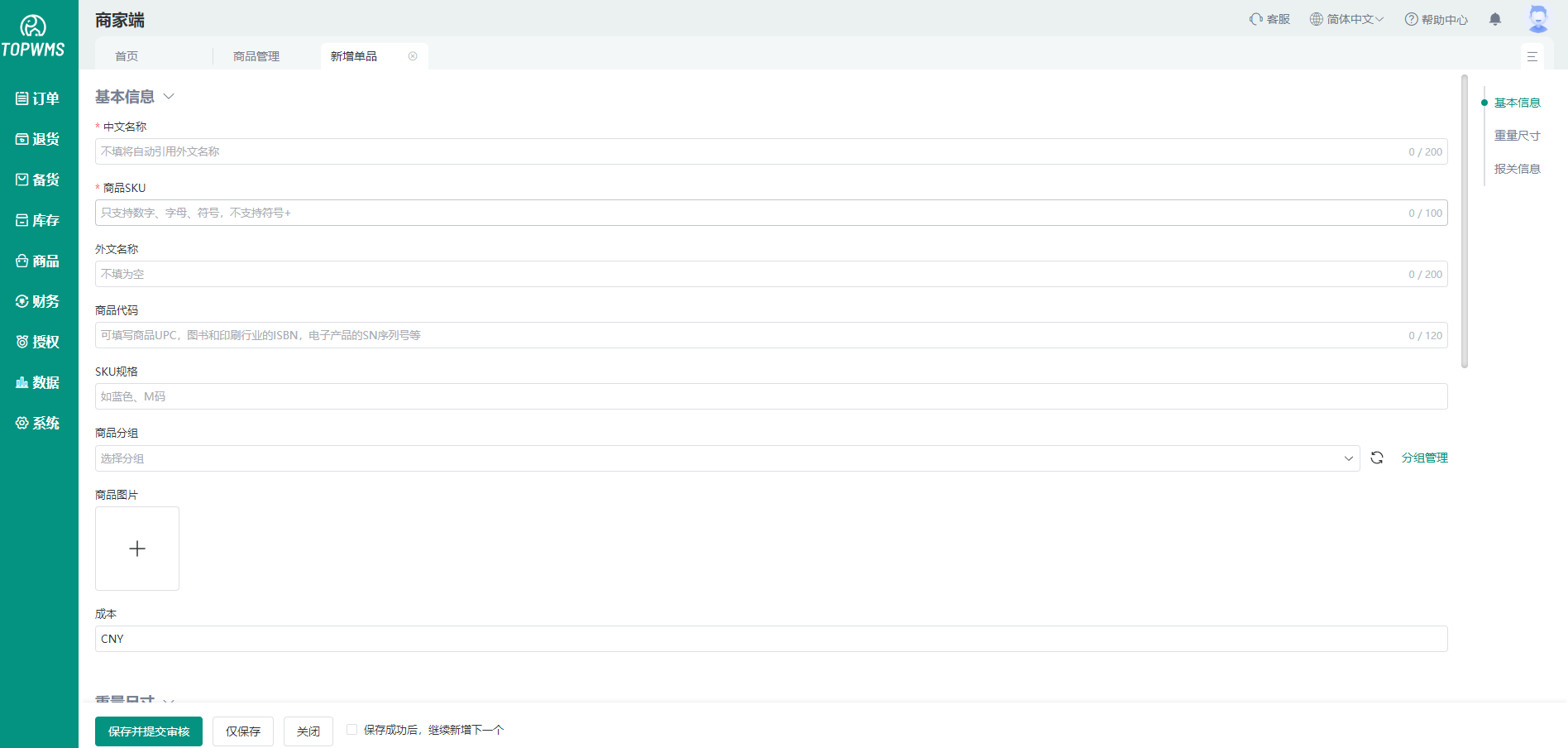Open the 备货 stocking sidebar menu
Image resolution: width=1568 pixels, height=748 pixels.
point(38,180)
